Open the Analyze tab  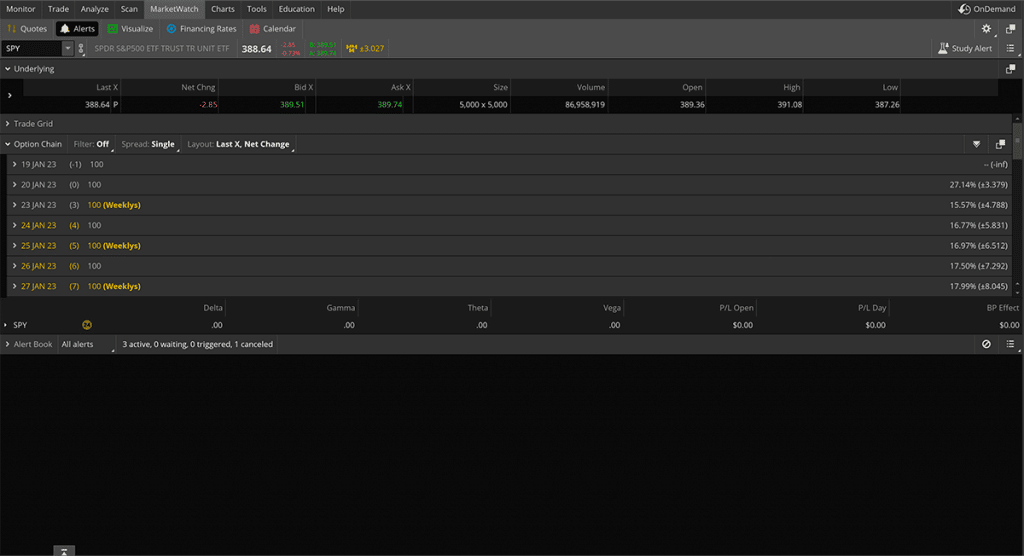click(95, 9)
